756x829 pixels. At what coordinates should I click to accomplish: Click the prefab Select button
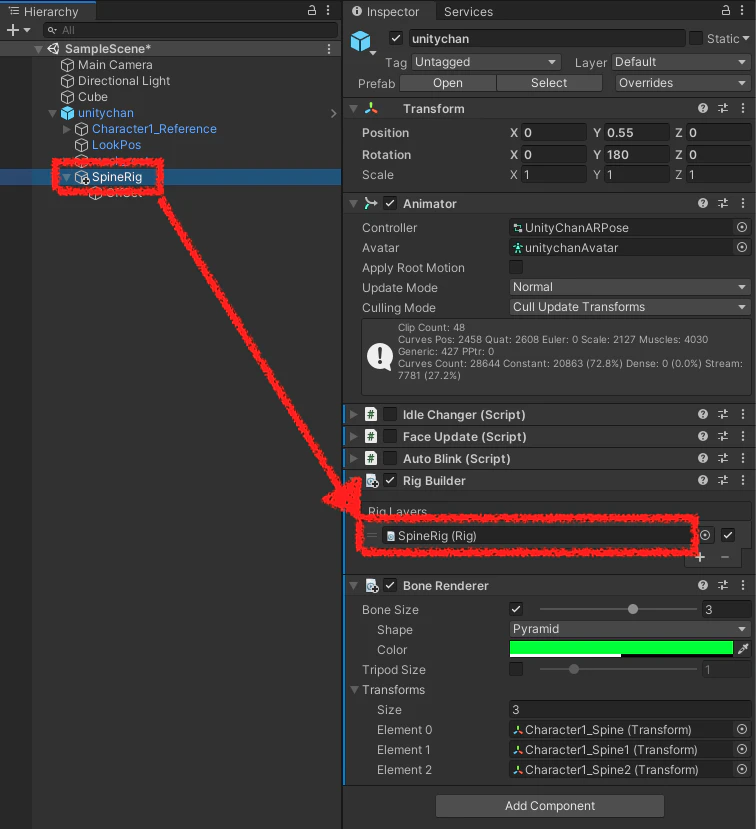click(549, 83)
